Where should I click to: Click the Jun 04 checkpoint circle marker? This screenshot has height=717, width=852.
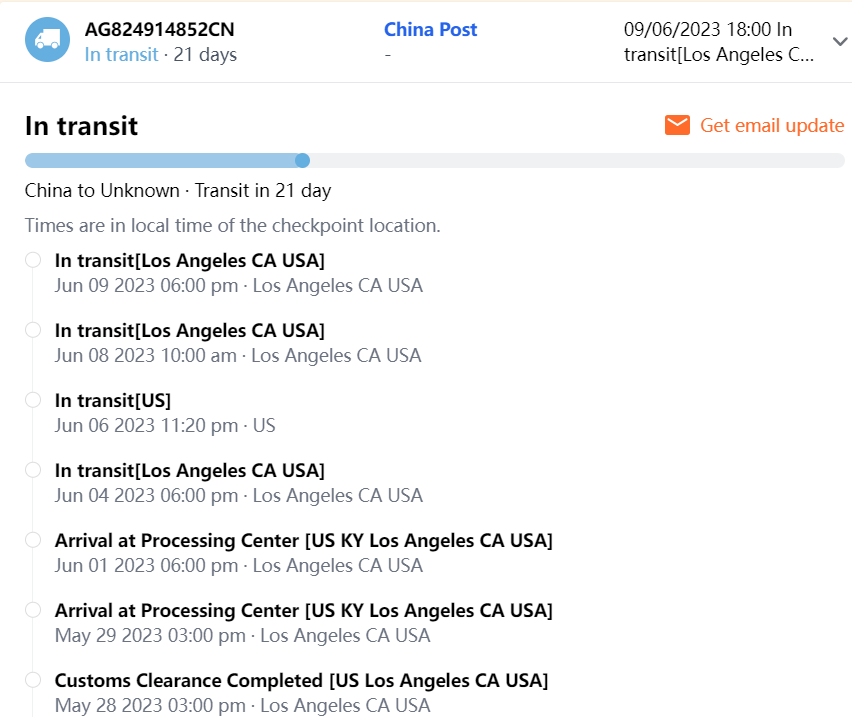pos(33,470)
